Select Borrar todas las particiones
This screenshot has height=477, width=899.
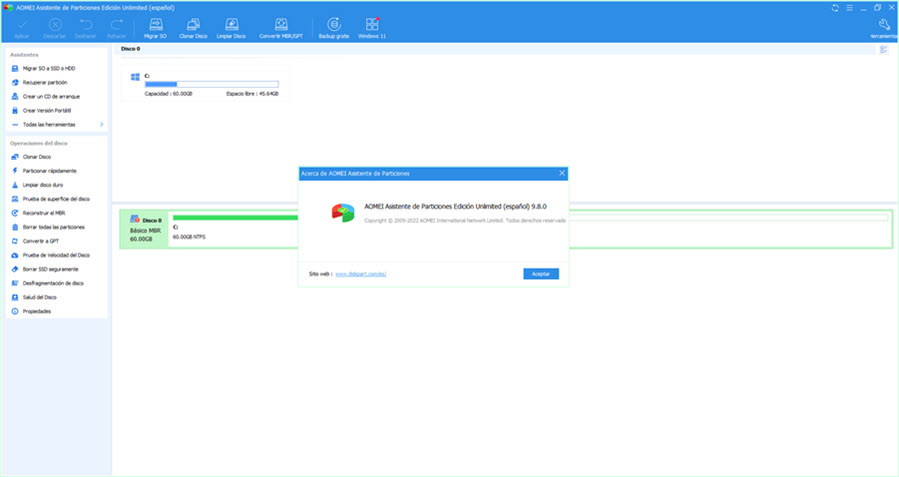point(53,227)
